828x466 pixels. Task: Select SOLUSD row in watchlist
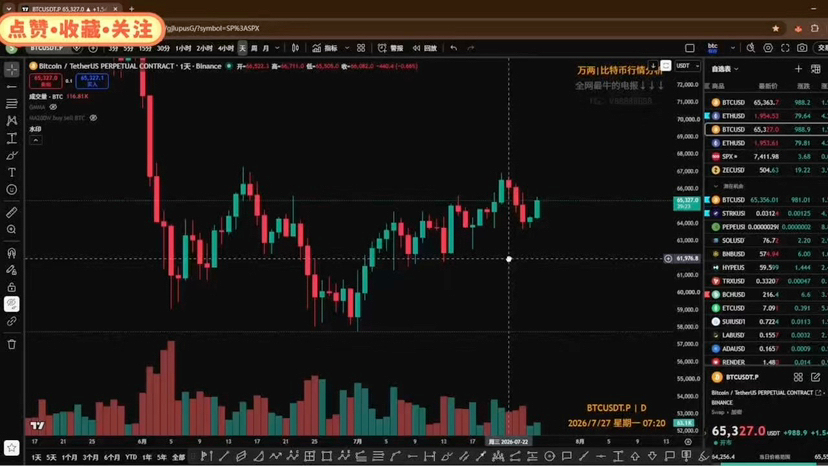[x=766, y=240]
